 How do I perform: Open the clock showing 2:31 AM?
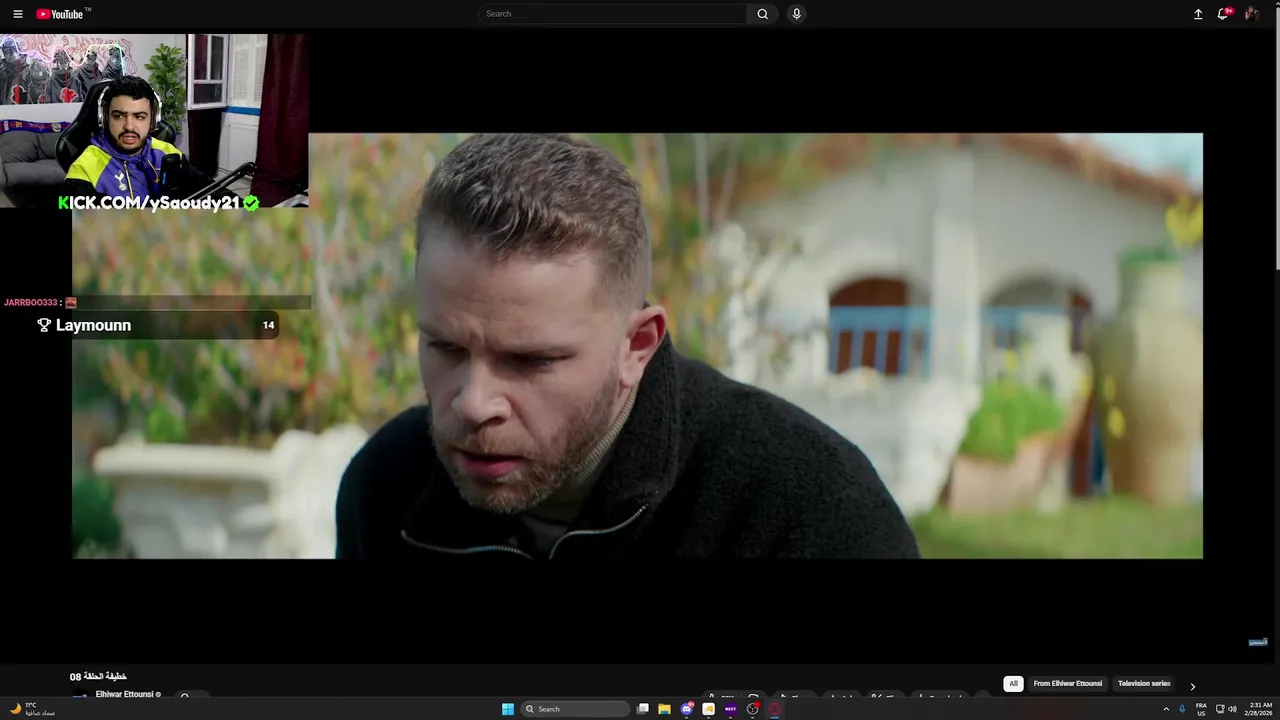click(x=1260, y=709)
